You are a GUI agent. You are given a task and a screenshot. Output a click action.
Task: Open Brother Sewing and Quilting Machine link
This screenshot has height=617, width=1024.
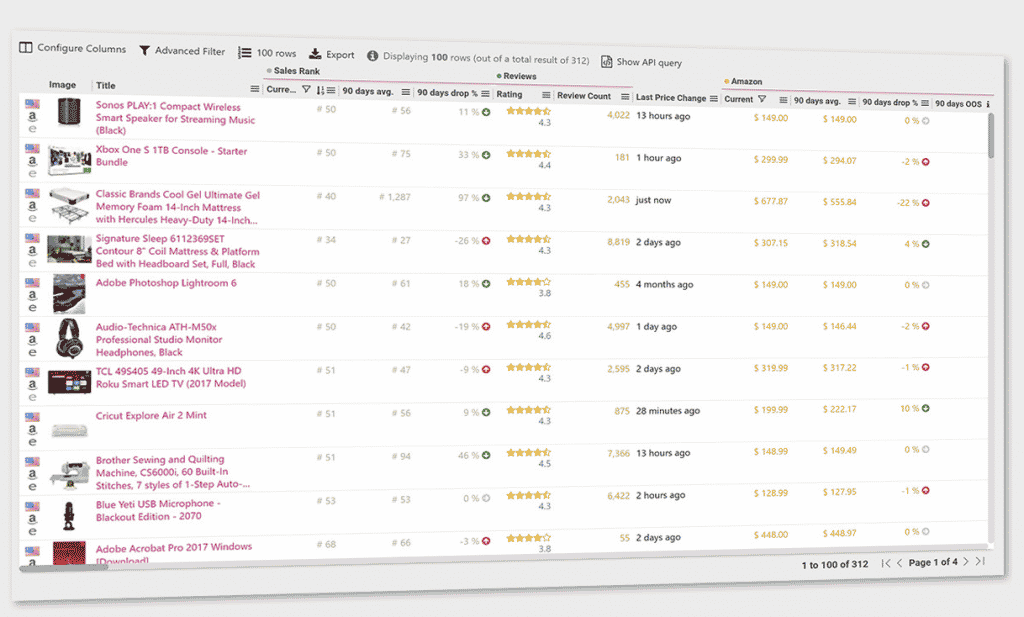[x=172, y=472]
